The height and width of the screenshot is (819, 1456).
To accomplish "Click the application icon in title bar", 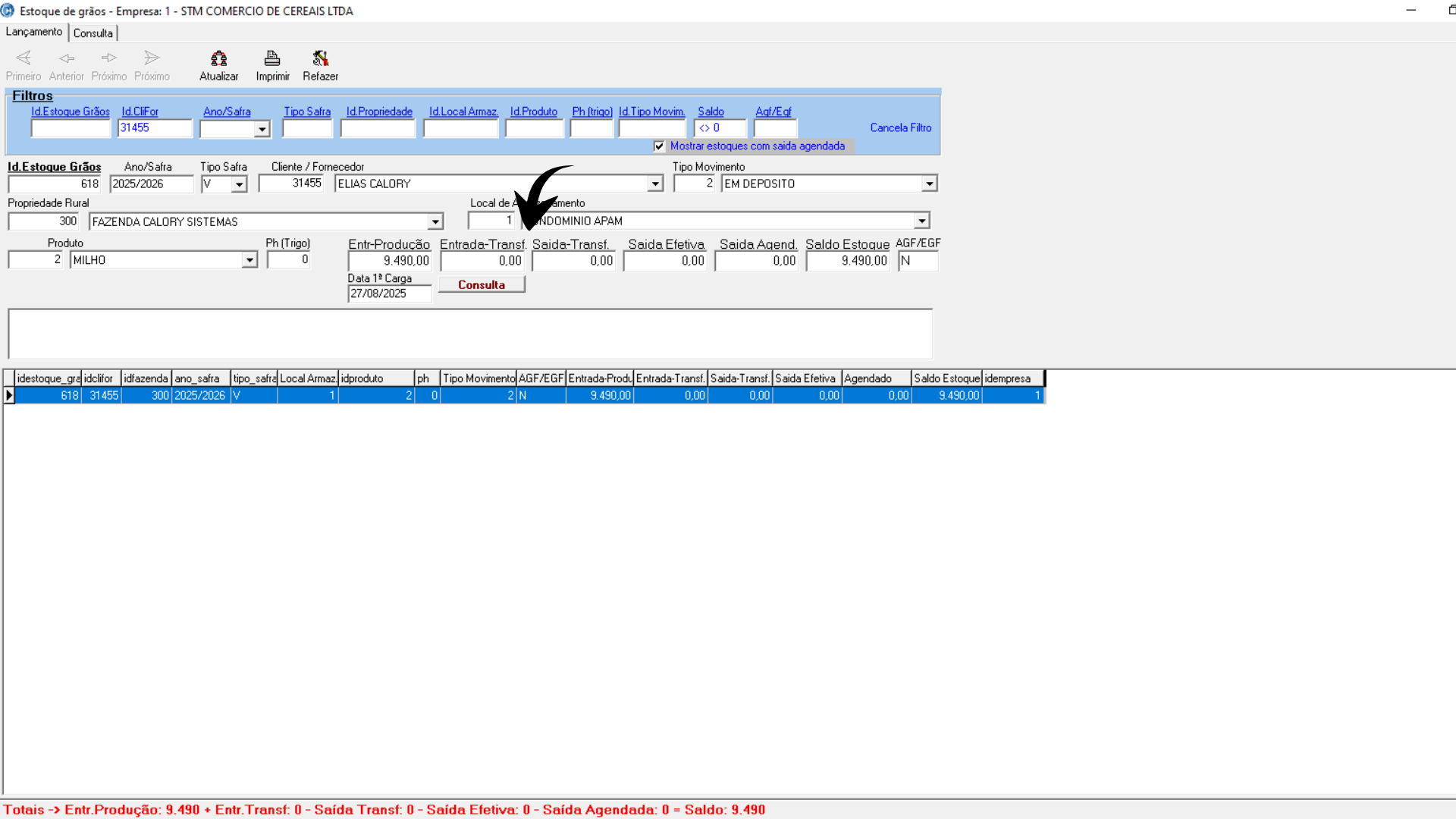I will click(8, 11).
